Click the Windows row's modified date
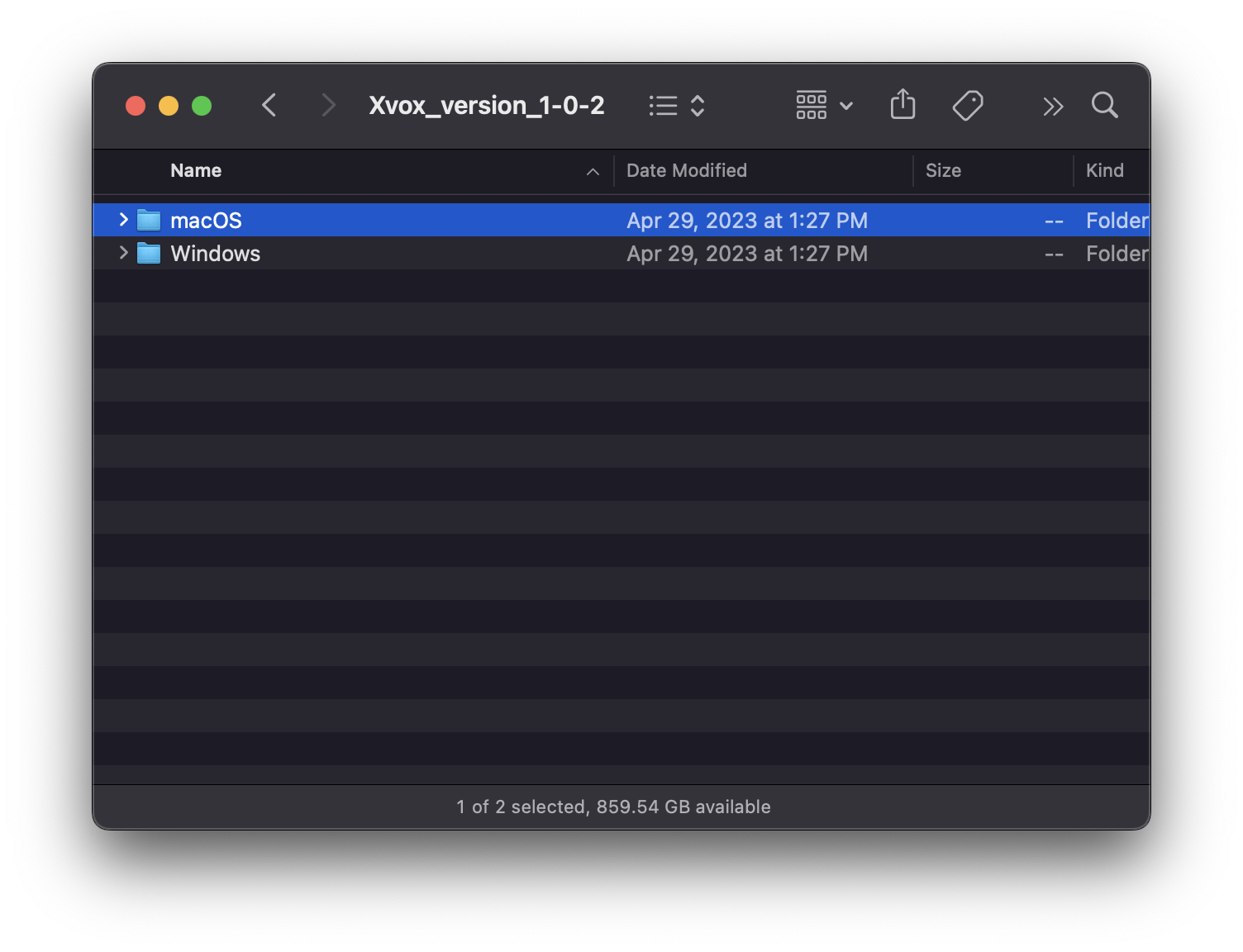Screen dimensions: 1243x952 click(x=747, y=254)
